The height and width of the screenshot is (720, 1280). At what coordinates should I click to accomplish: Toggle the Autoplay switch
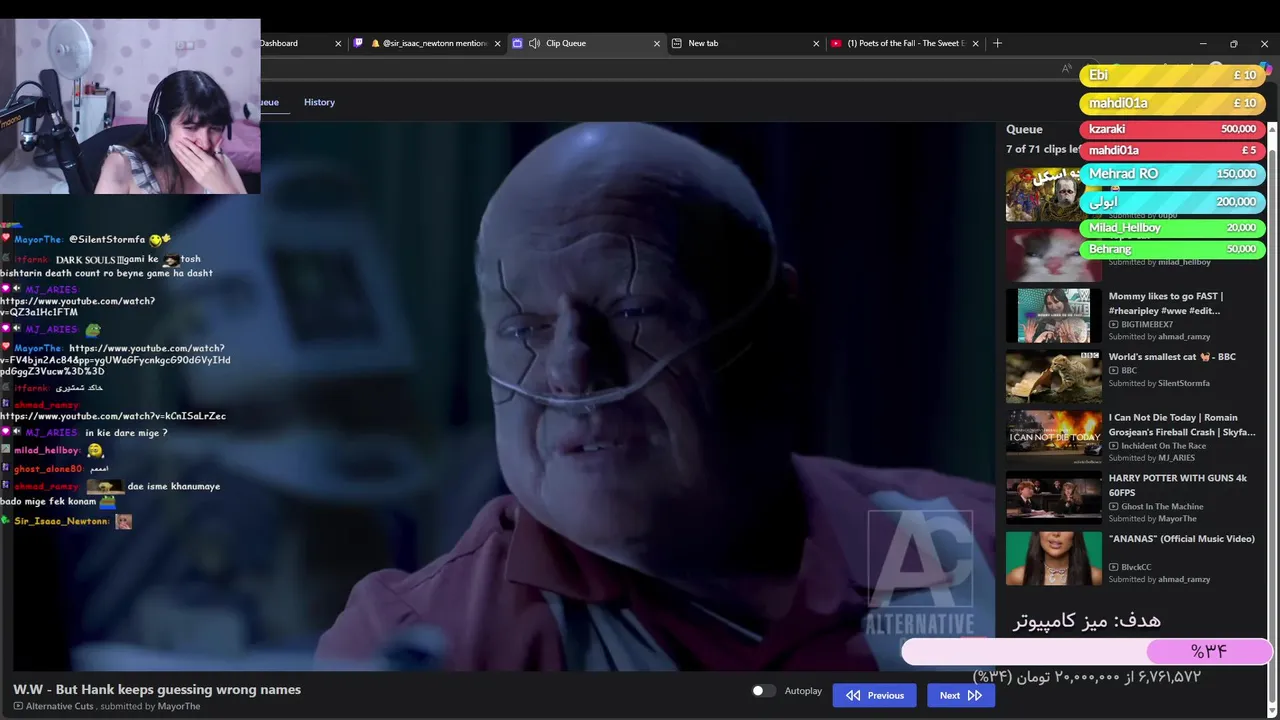point(762,691)
